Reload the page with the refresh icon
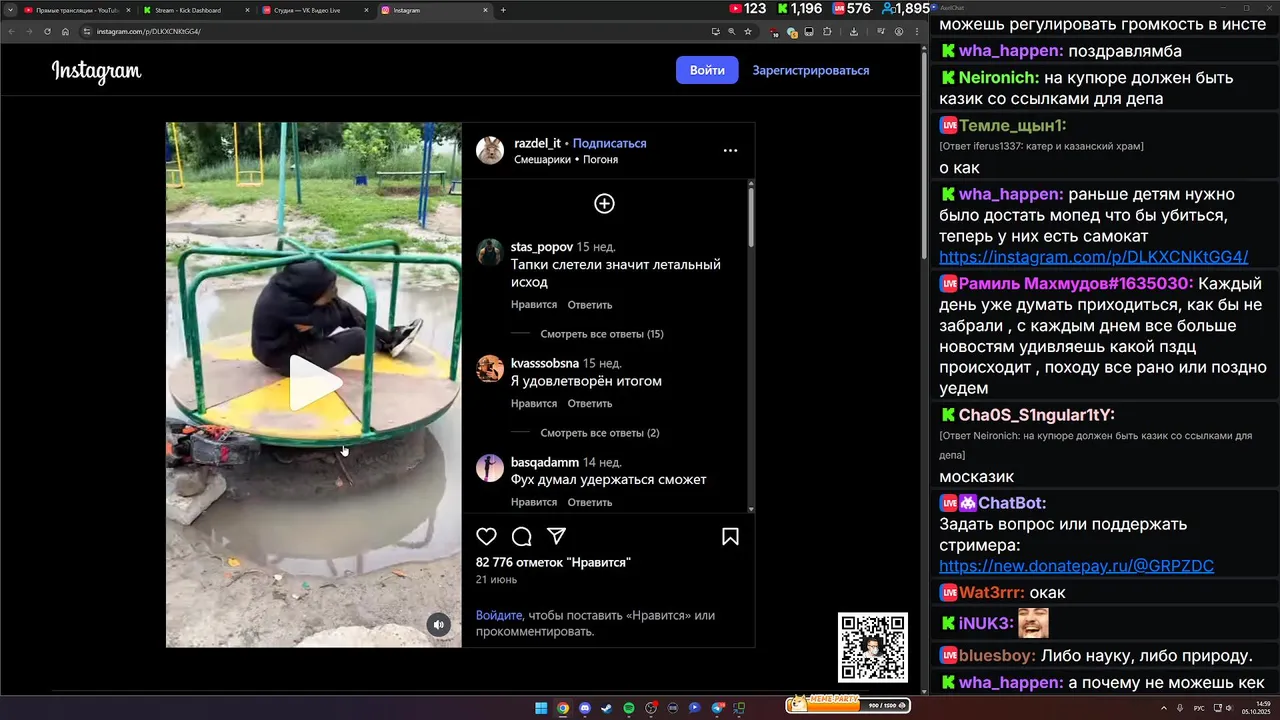1280x720 pixels. (47, 31)
